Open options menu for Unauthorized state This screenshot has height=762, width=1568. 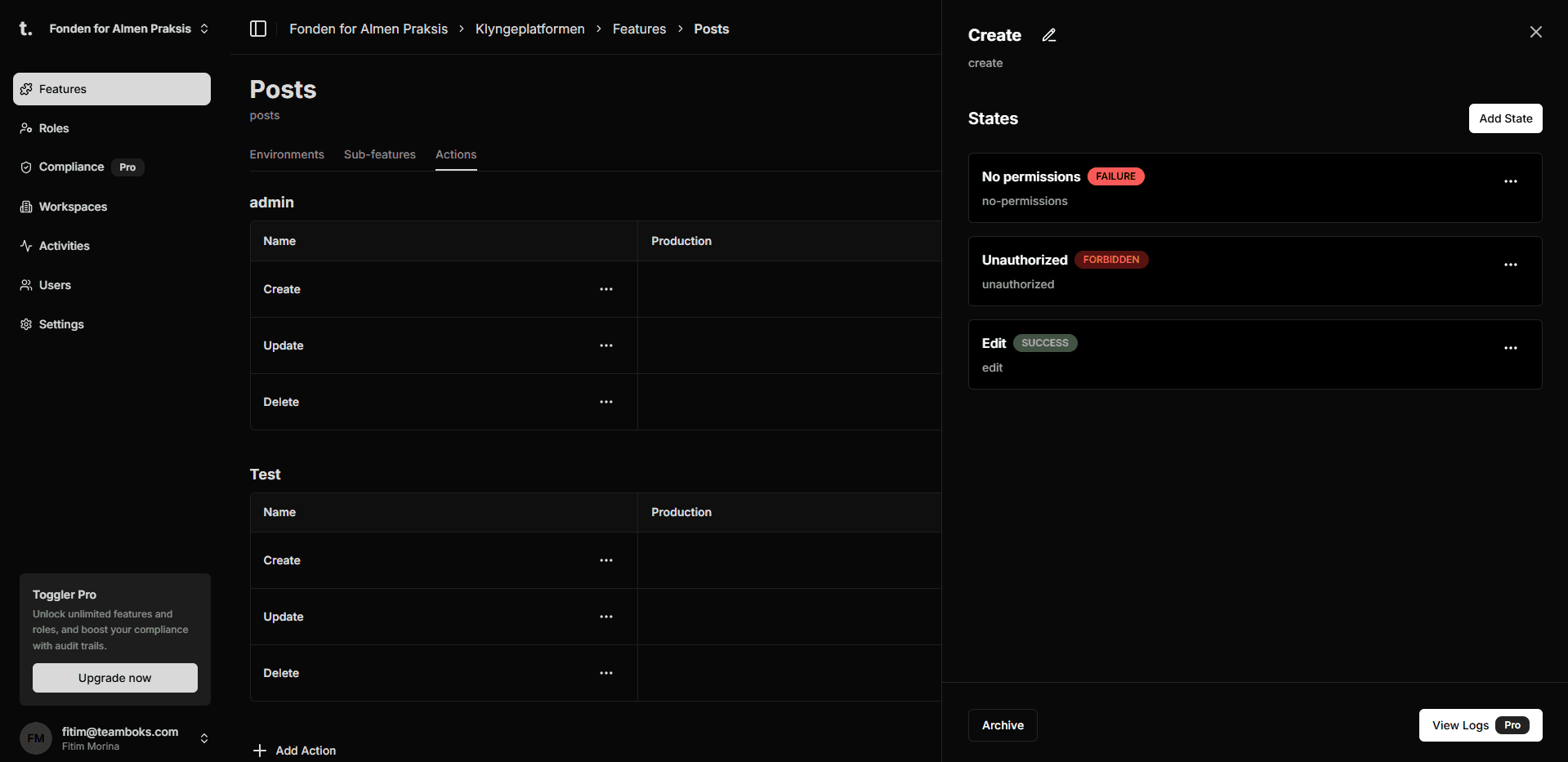[1510, 265]
